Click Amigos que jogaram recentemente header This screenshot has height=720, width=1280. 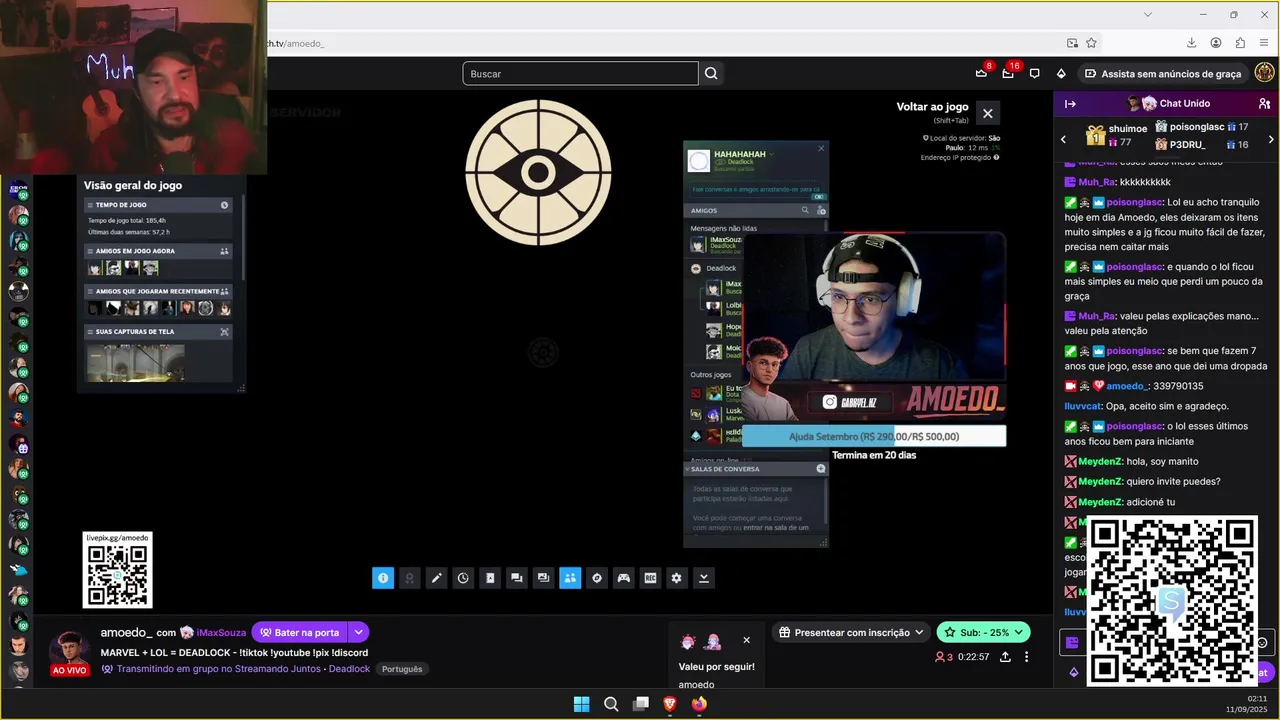(158, 291)
